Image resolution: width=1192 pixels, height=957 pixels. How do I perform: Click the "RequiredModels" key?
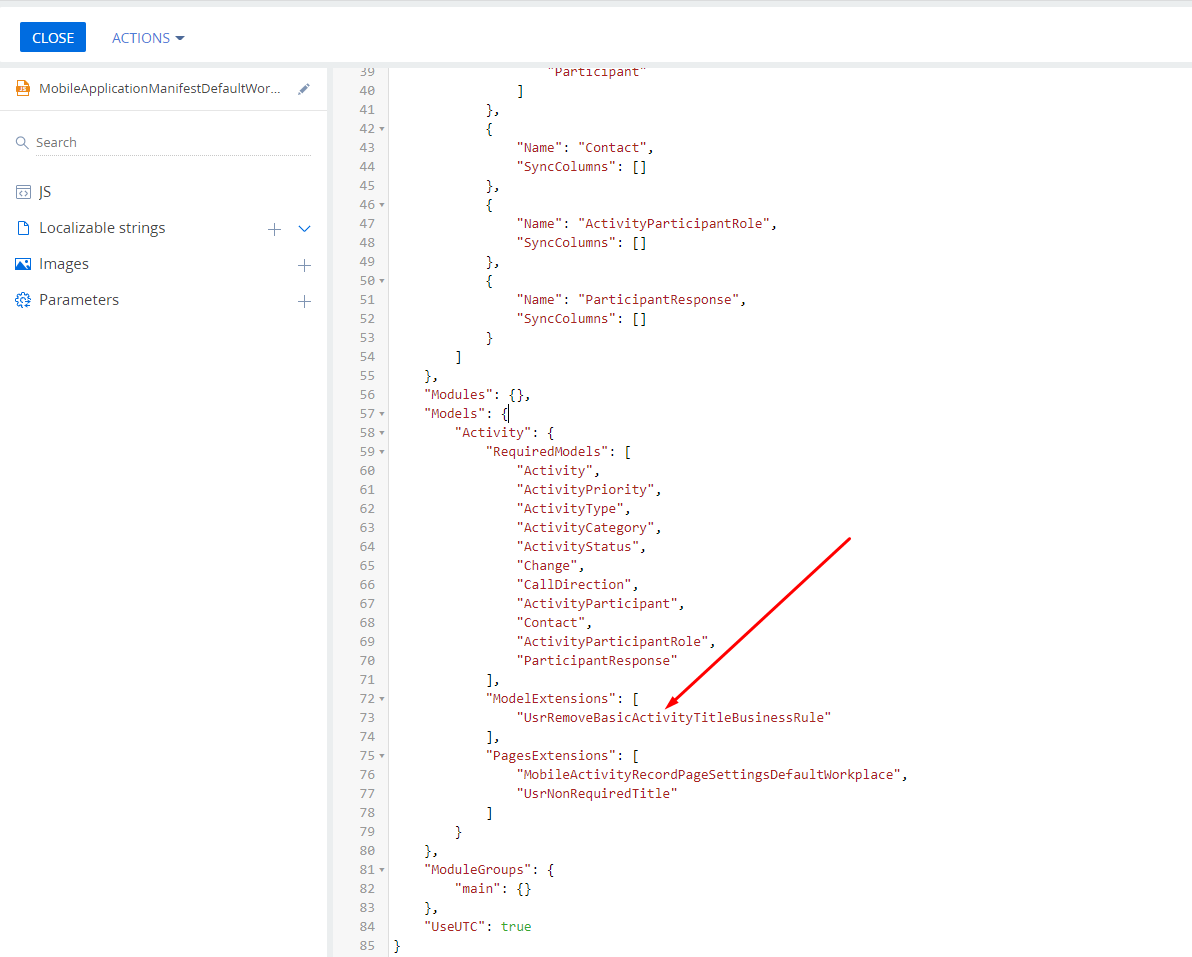pyautogui.click(x=547, y=452)
